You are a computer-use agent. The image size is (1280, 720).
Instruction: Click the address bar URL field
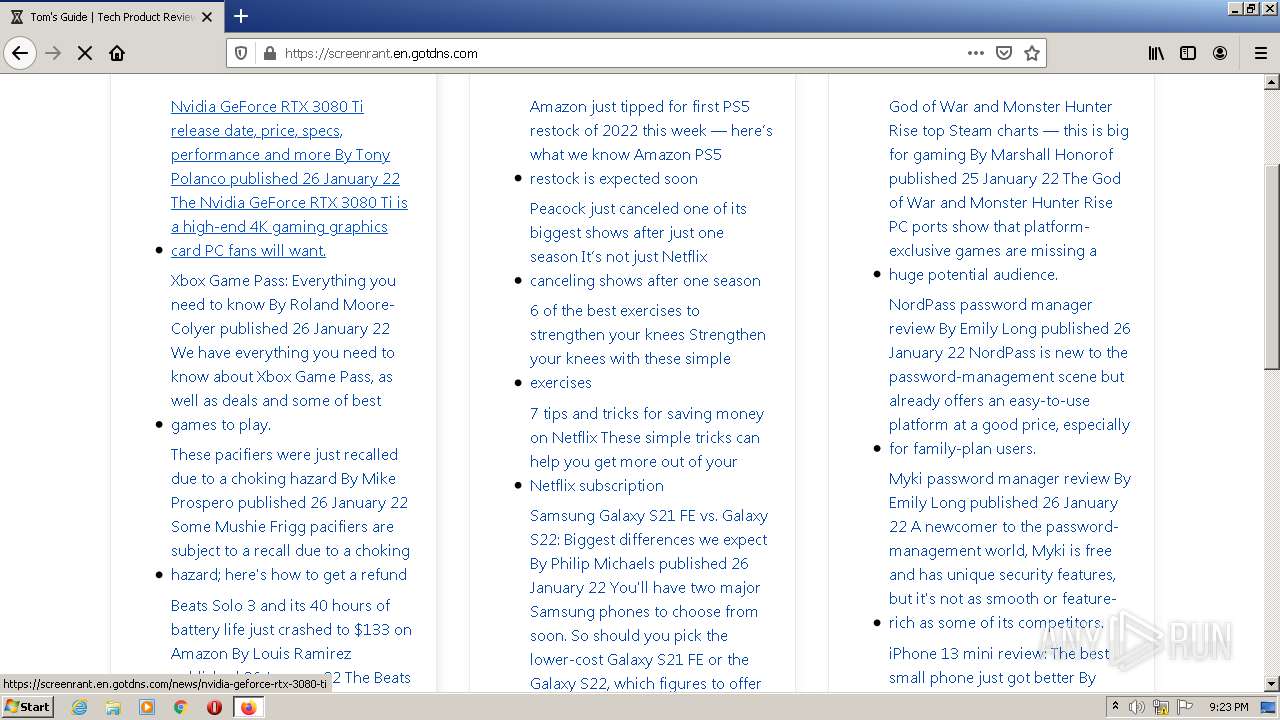click(x=620, y=53)
